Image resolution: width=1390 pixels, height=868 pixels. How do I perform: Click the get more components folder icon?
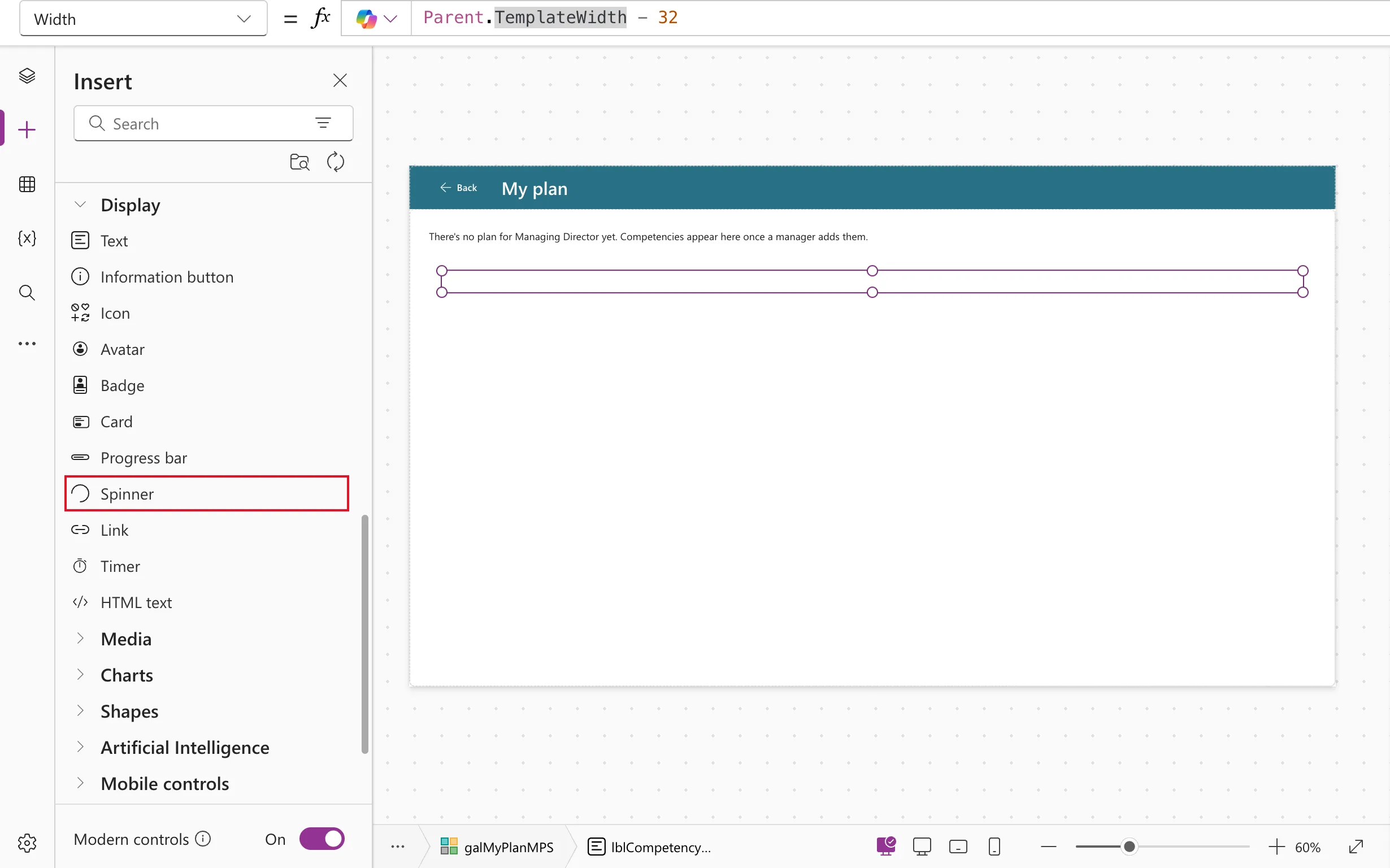point(299,162)
